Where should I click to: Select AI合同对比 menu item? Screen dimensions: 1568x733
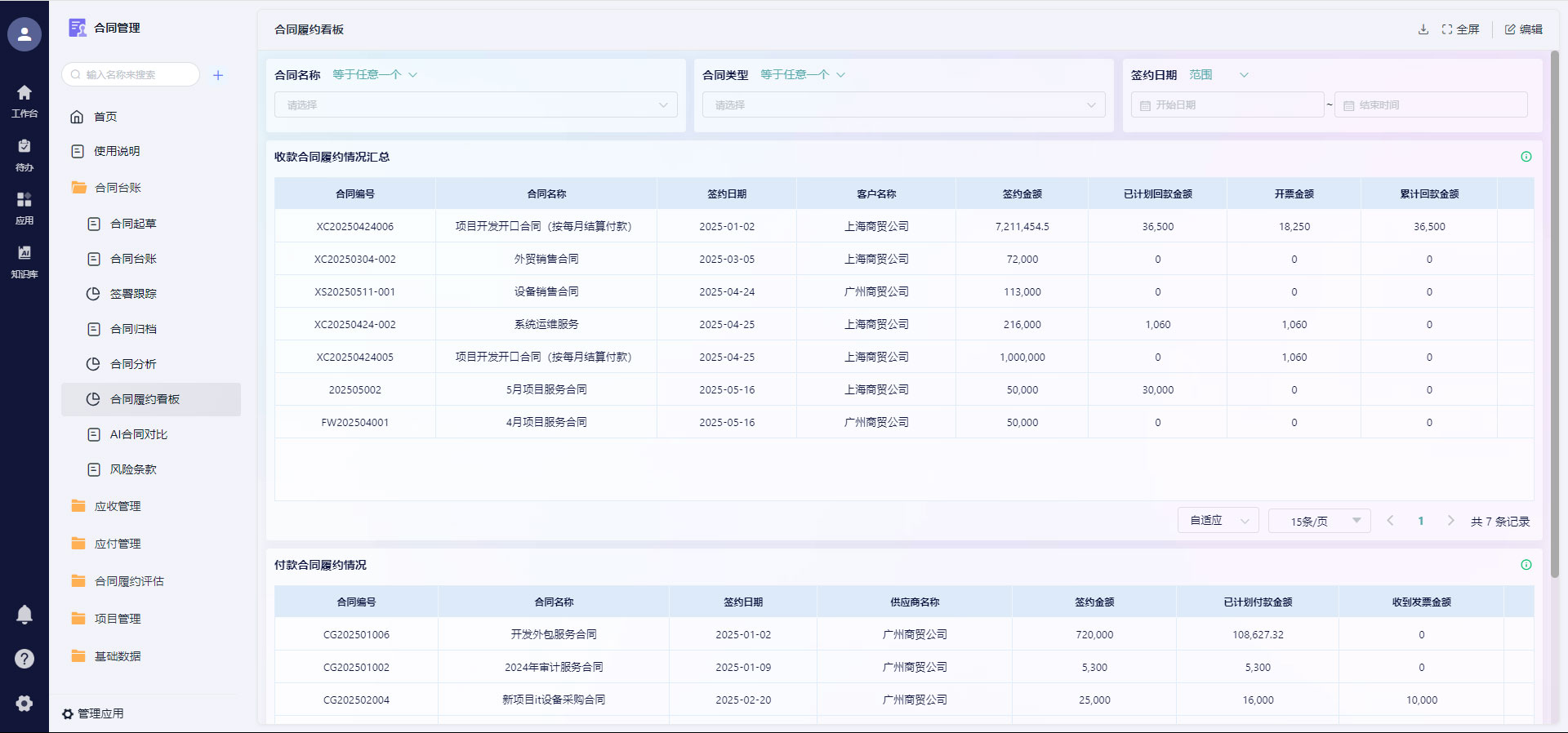click(x=138, y=434)
